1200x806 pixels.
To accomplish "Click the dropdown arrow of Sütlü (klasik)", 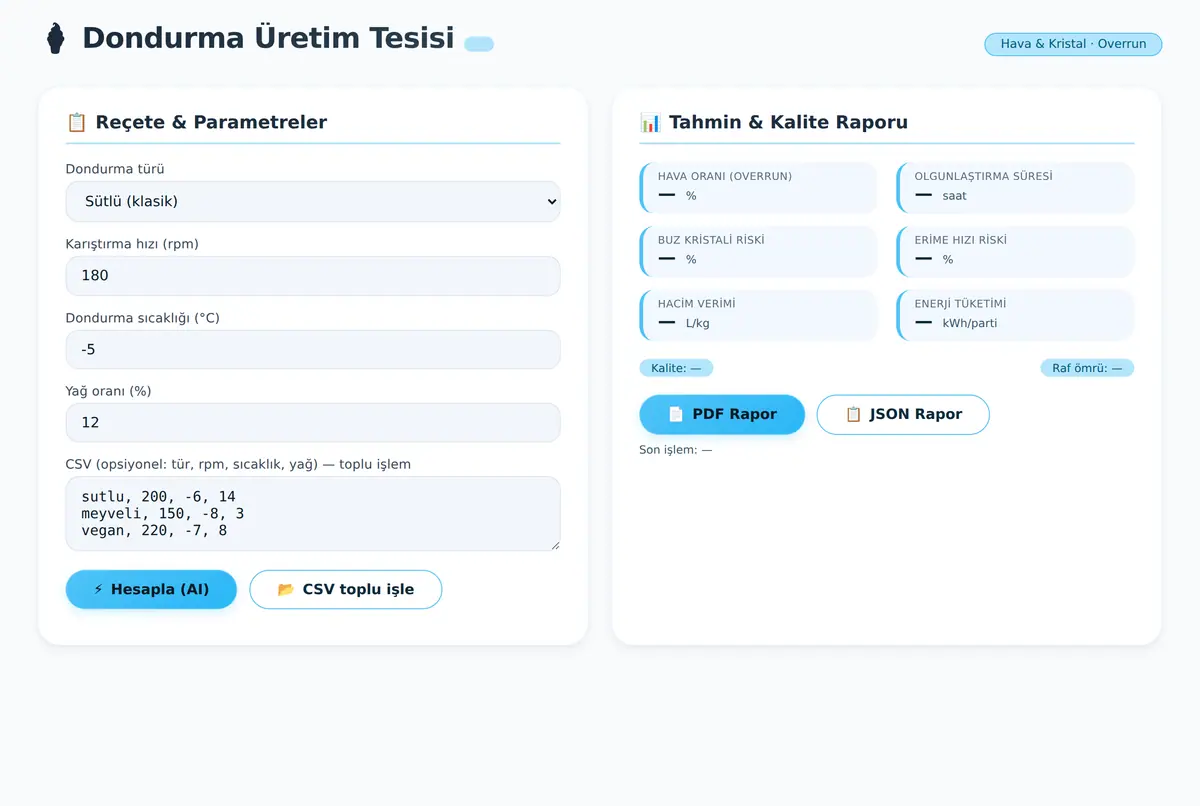I will click(x=549, y=201).
